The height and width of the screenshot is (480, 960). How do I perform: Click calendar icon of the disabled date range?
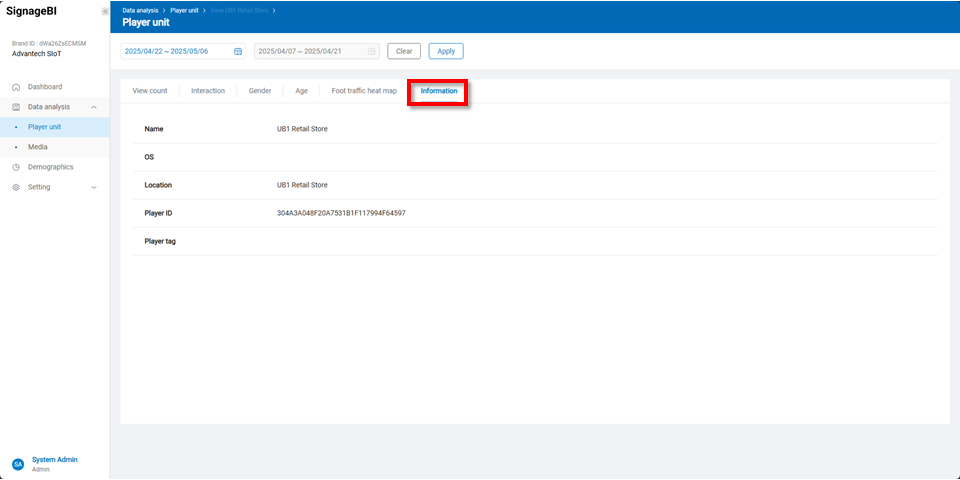click(x=371, y=51)
